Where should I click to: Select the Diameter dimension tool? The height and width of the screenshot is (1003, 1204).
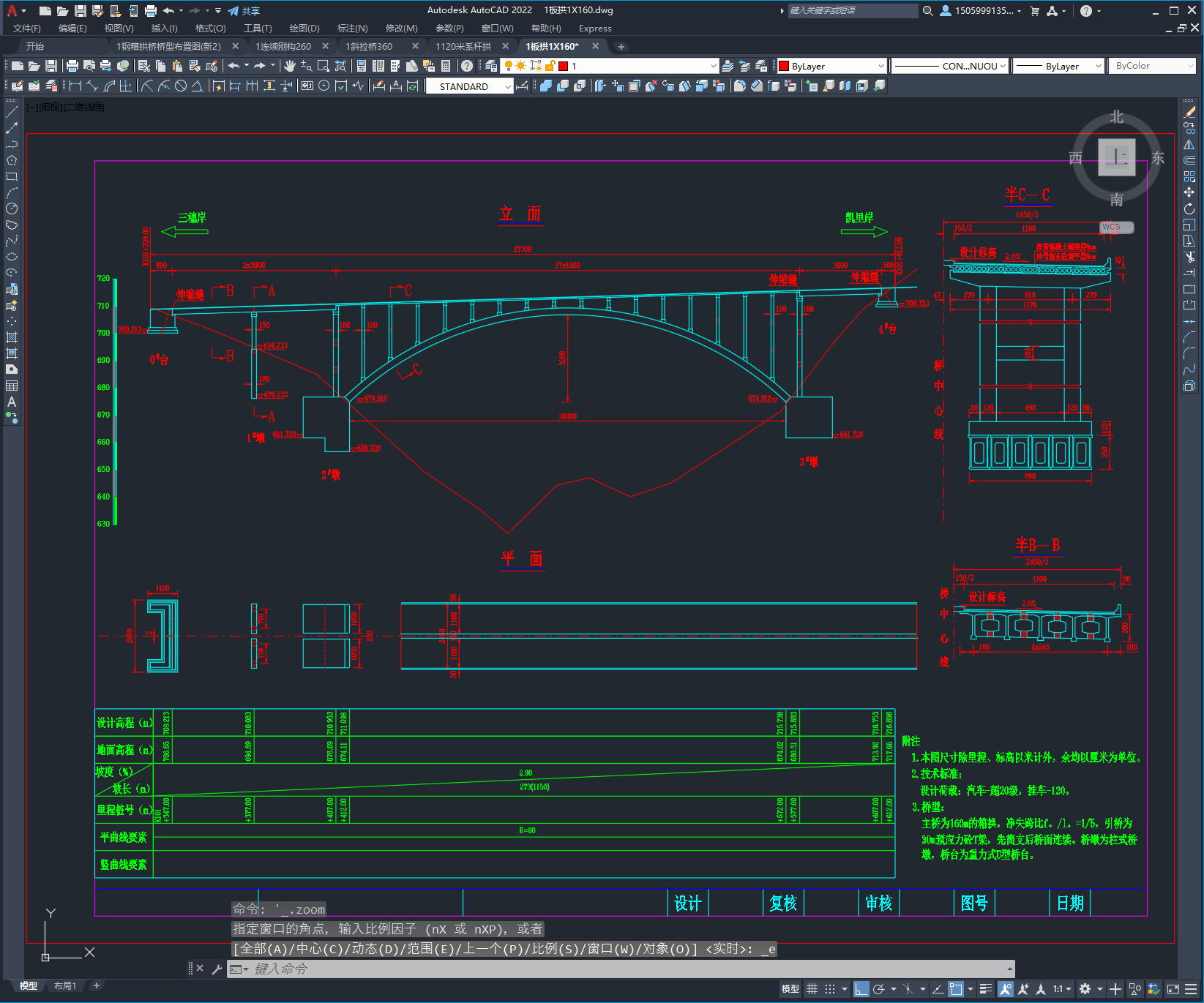pyautogui.click(x=181, y=86)
